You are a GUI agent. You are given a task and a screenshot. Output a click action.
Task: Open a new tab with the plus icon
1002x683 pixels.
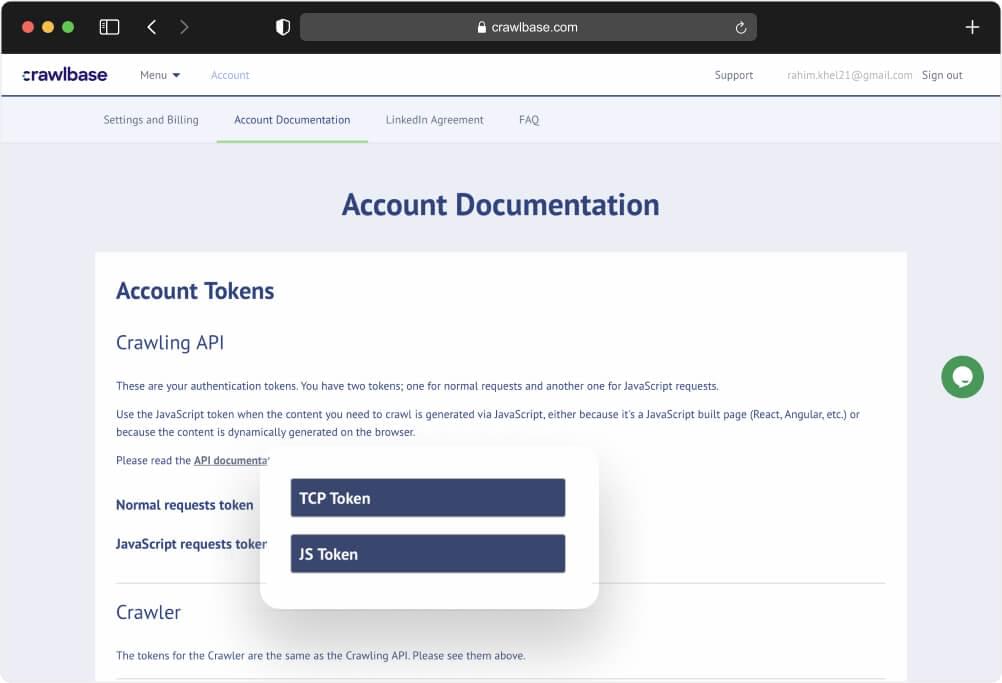click(x=971, y=27)
